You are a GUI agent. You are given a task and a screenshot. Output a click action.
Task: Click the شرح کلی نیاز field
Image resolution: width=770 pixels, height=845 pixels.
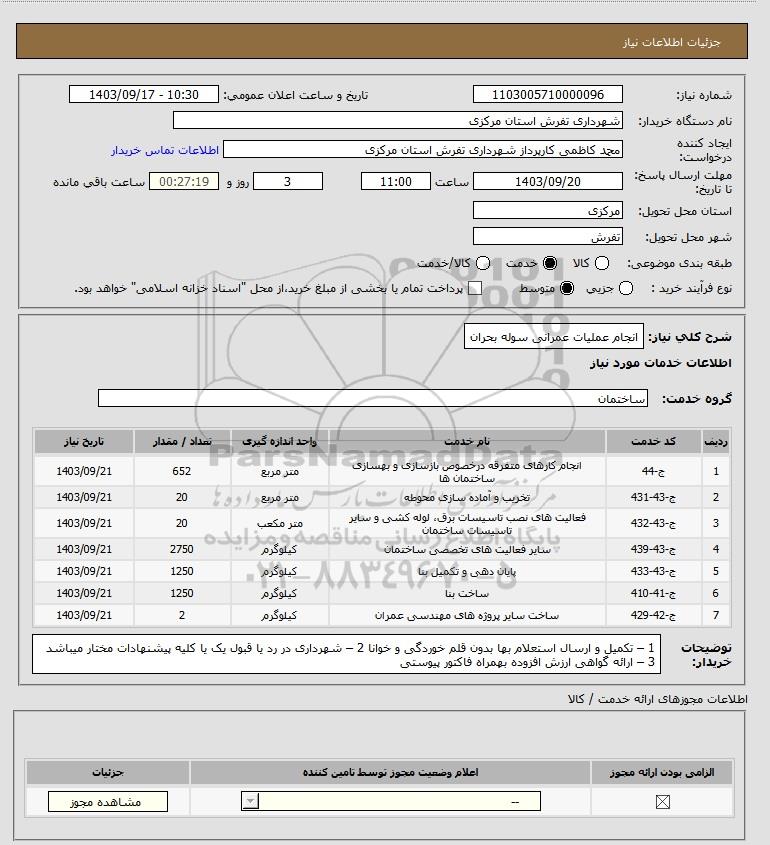tap(554, 337)
